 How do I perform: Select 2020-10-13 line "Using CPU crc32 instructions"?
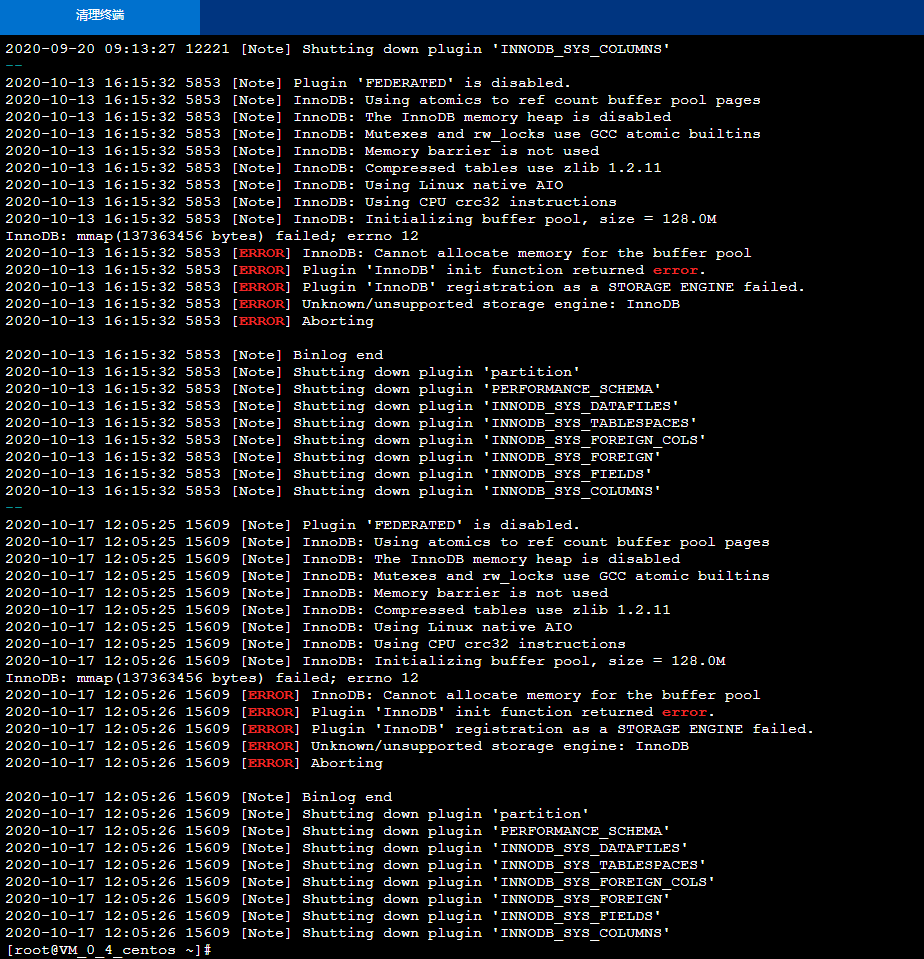click(x=311, y=202)
